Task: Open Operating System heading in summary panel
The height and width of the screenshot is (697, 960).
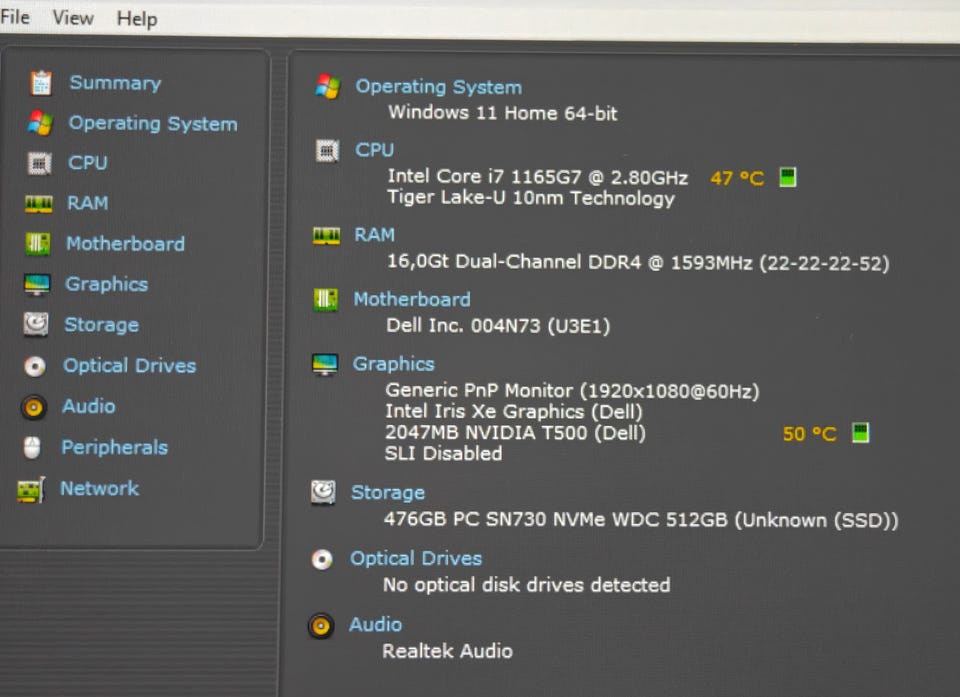Action: pos(439,87)
